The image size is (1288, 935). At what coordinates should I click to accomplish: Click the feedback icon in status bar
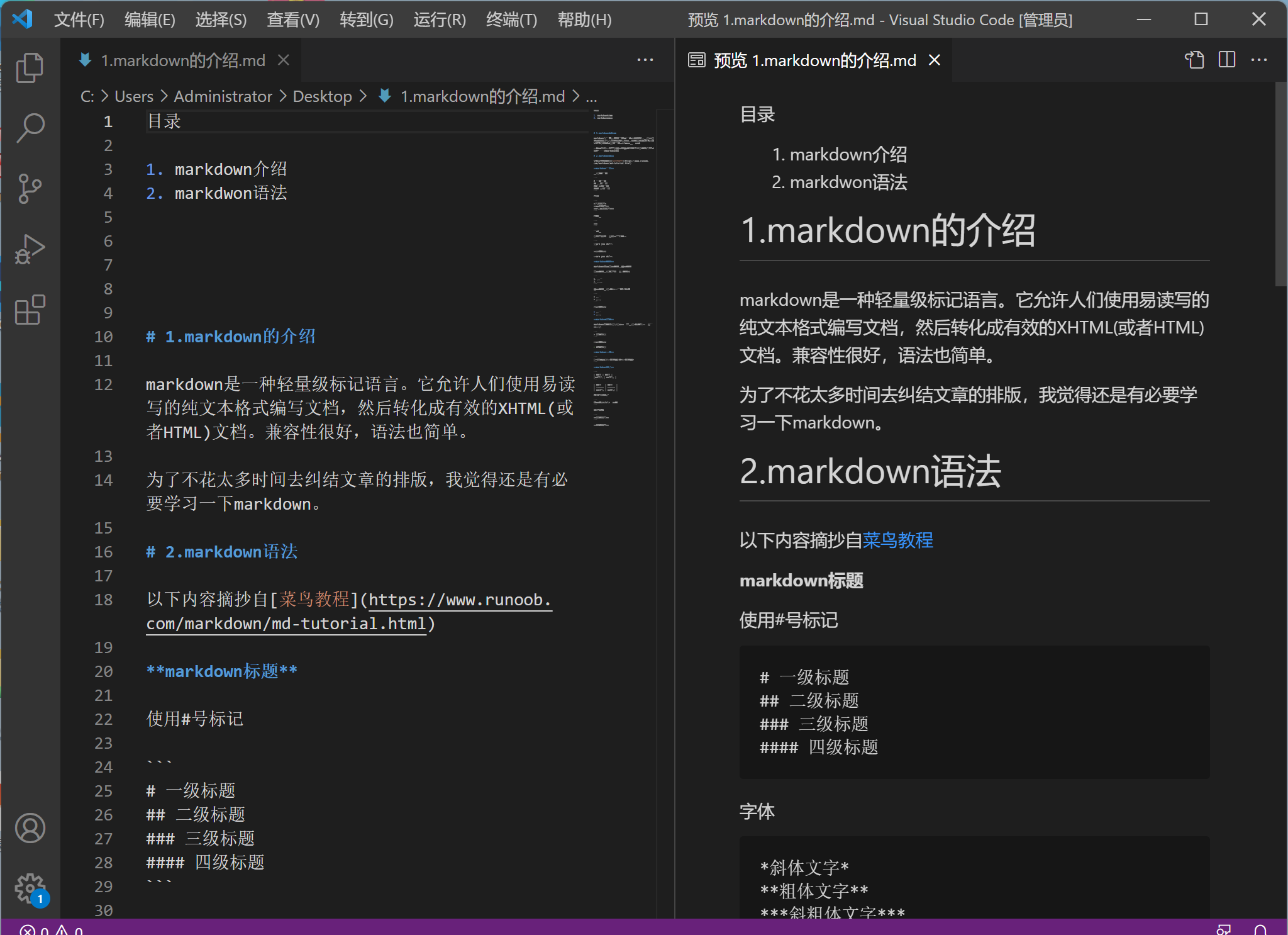1224,929
